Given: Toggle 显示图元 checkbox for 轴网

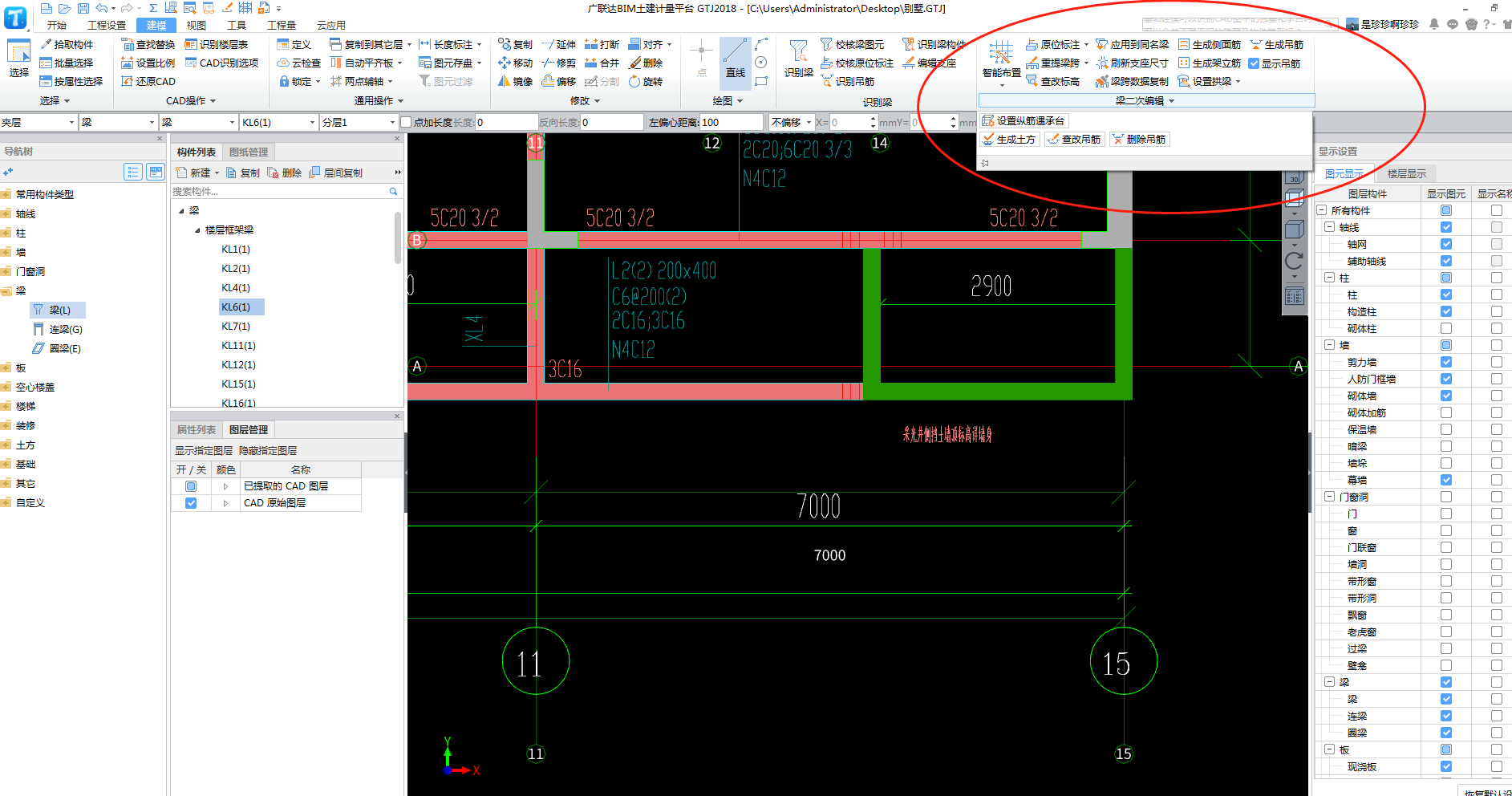Looking at the screenshot, I should (x=1446, y=244).
